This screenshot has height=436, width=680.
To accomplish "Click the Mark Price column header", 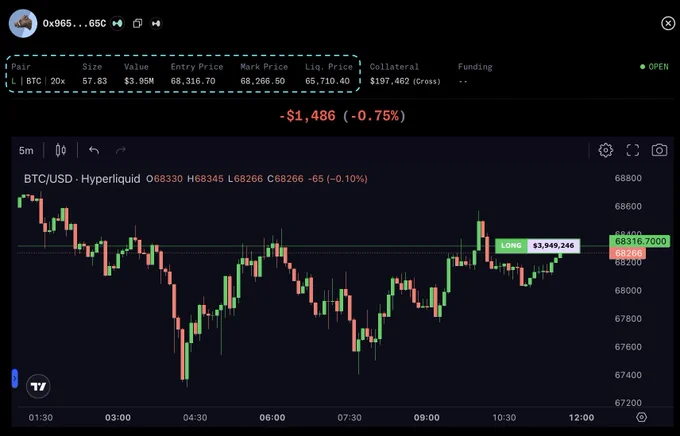I will [264, 67].
